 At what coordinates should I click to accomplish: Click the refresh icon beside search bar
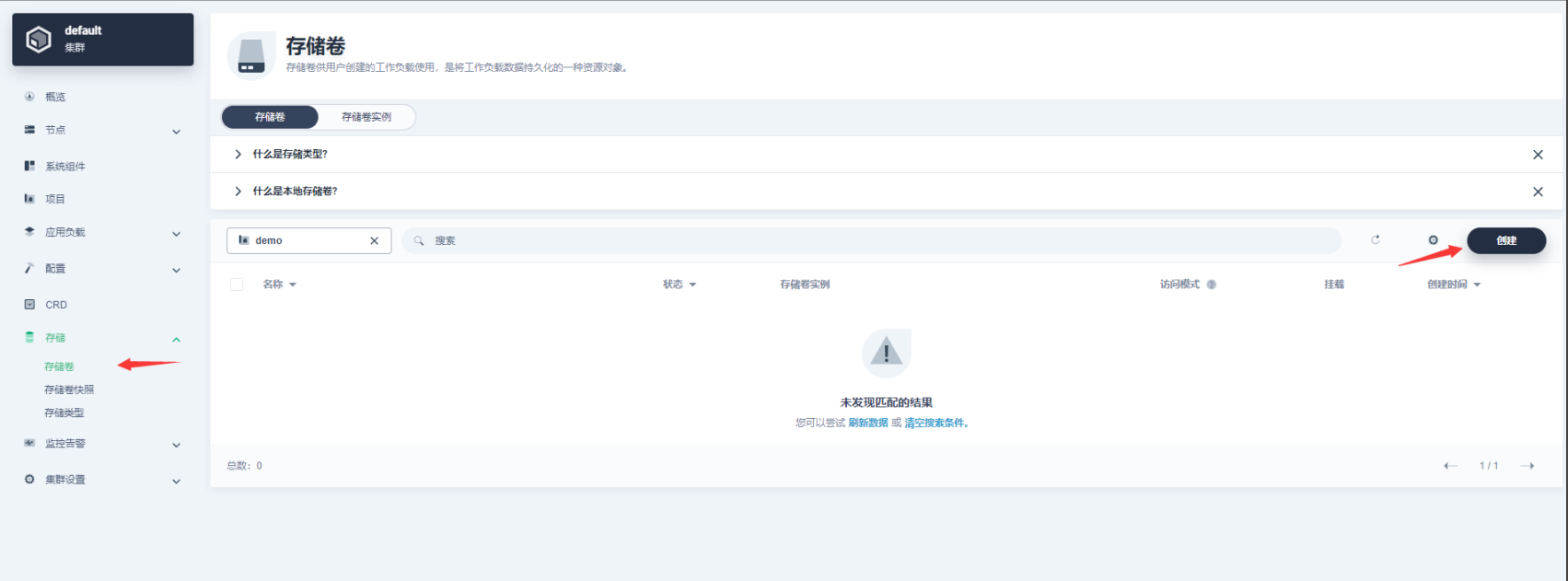click(x=1376, y=239)
